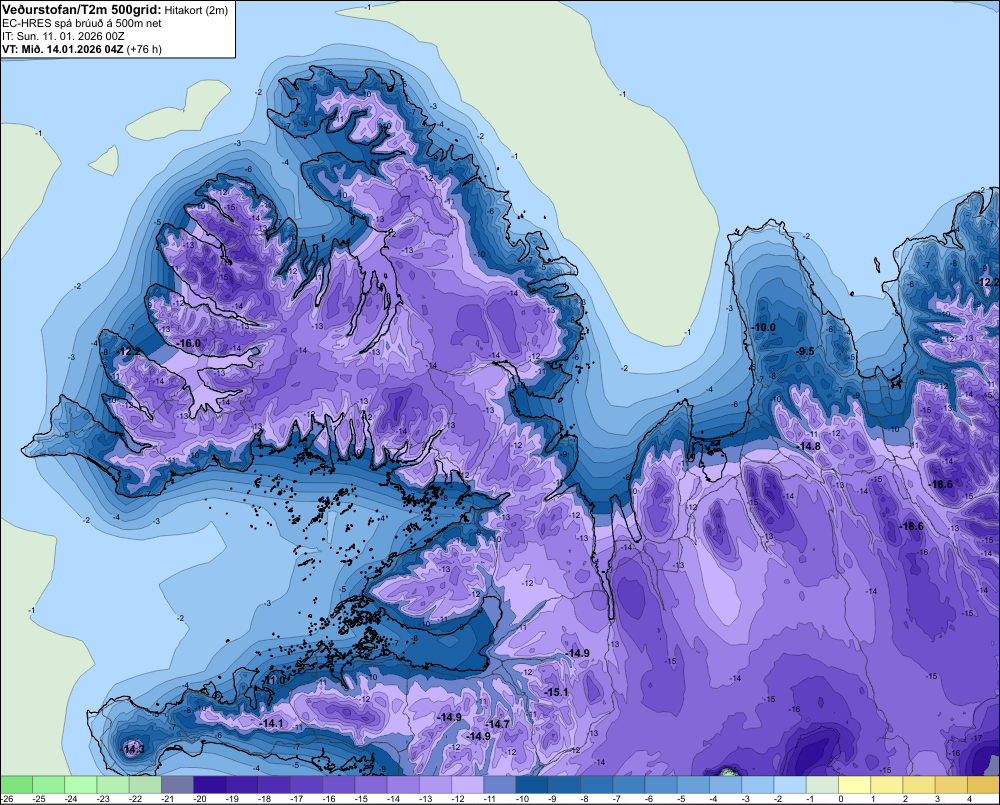Click the bold -9.5 temperature value
This screenshot has height=805, width=1000.
[x=805, y=351]
